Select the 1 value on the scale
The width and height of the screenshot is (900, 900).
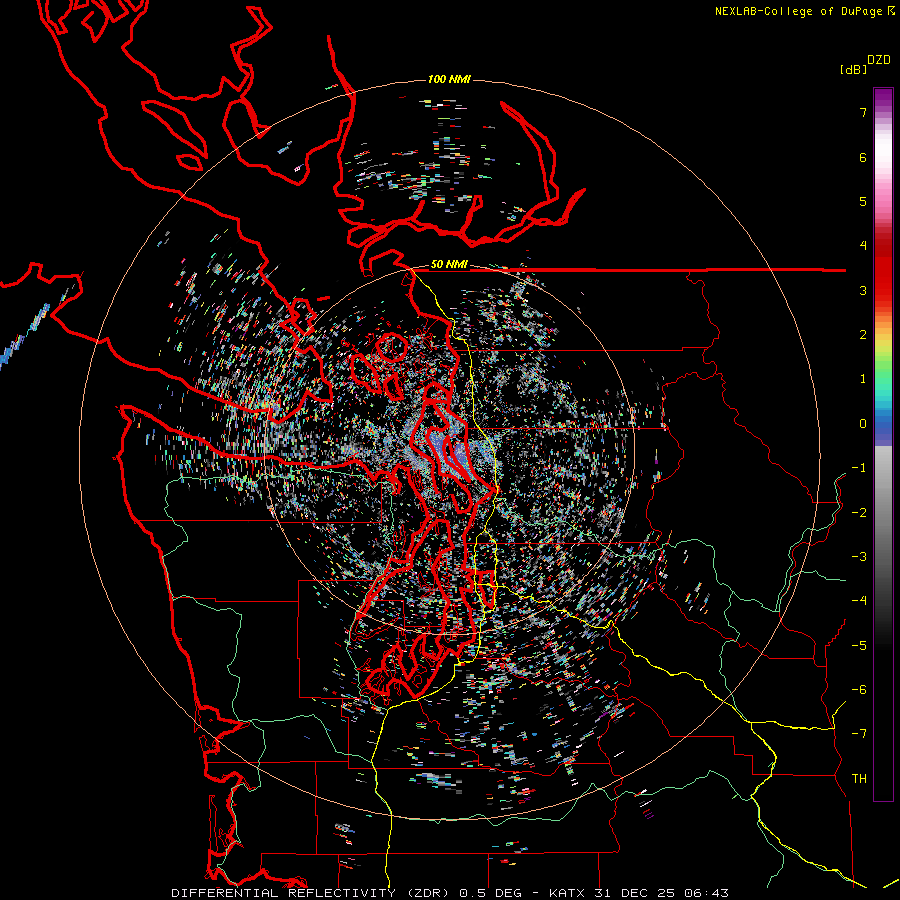[x=863, y=379]
